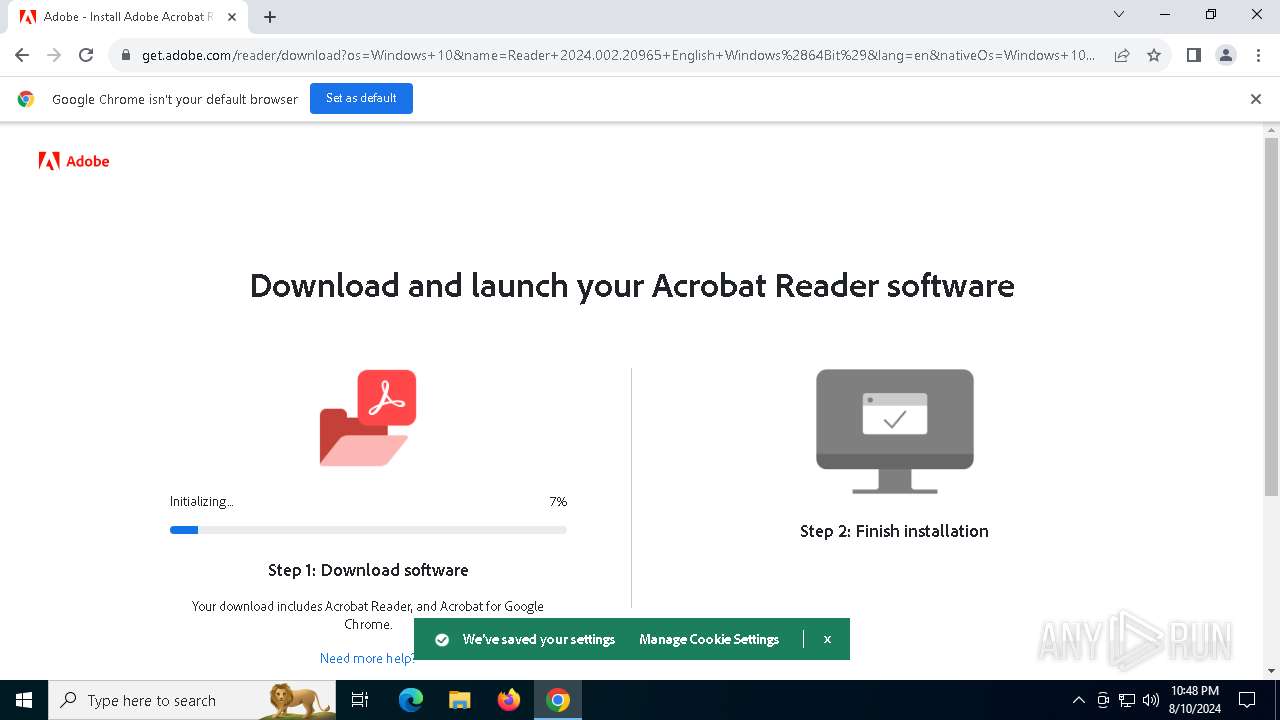Reload the page with refresh icon

(86, 55)
